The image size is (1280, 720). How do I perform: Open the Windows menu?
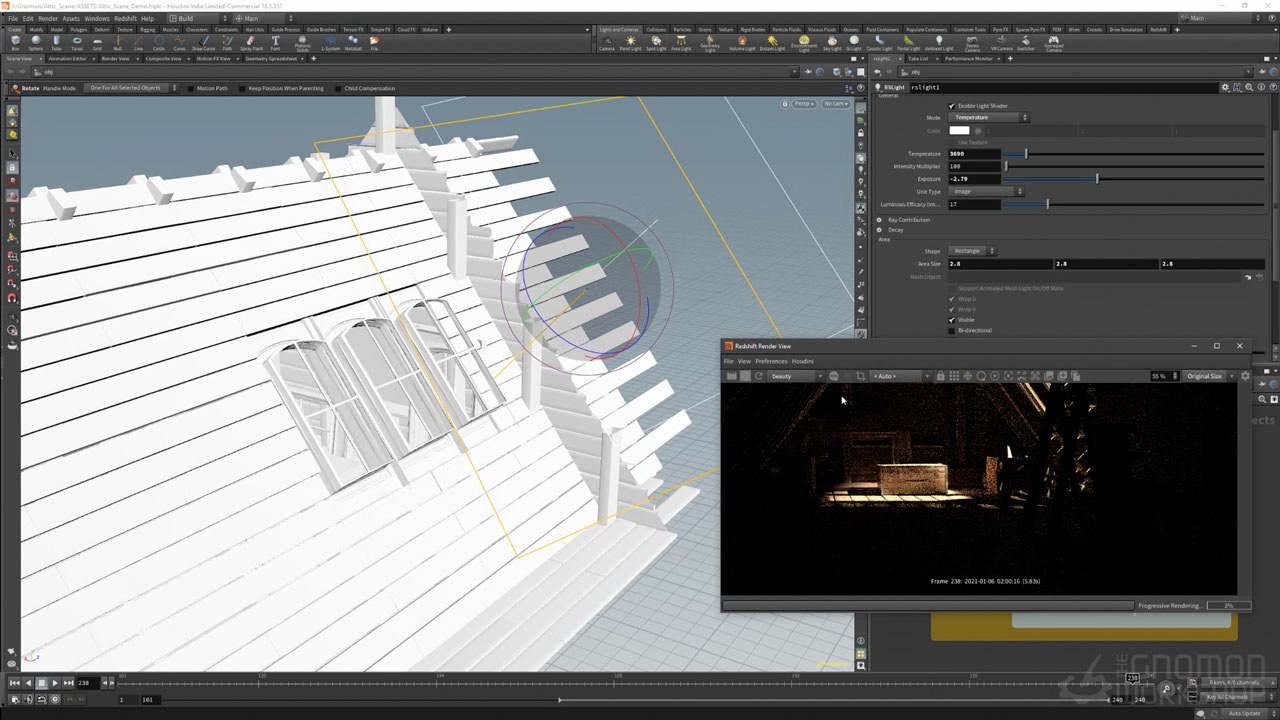[97, 18]
